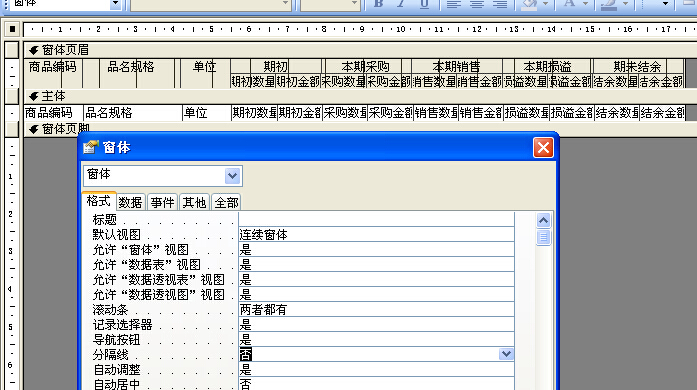Click the 允许“窗体”视图 property value

point(377,249)
